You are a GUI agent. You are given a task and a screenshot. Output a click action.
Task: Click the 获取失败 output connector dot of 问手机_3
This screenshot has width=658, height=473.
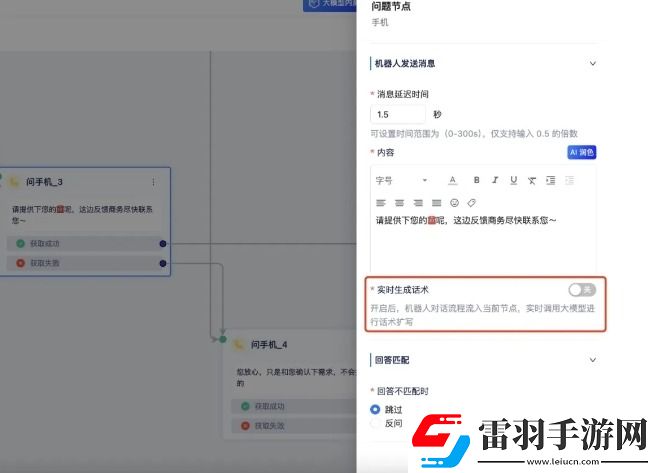coord(163,263)
